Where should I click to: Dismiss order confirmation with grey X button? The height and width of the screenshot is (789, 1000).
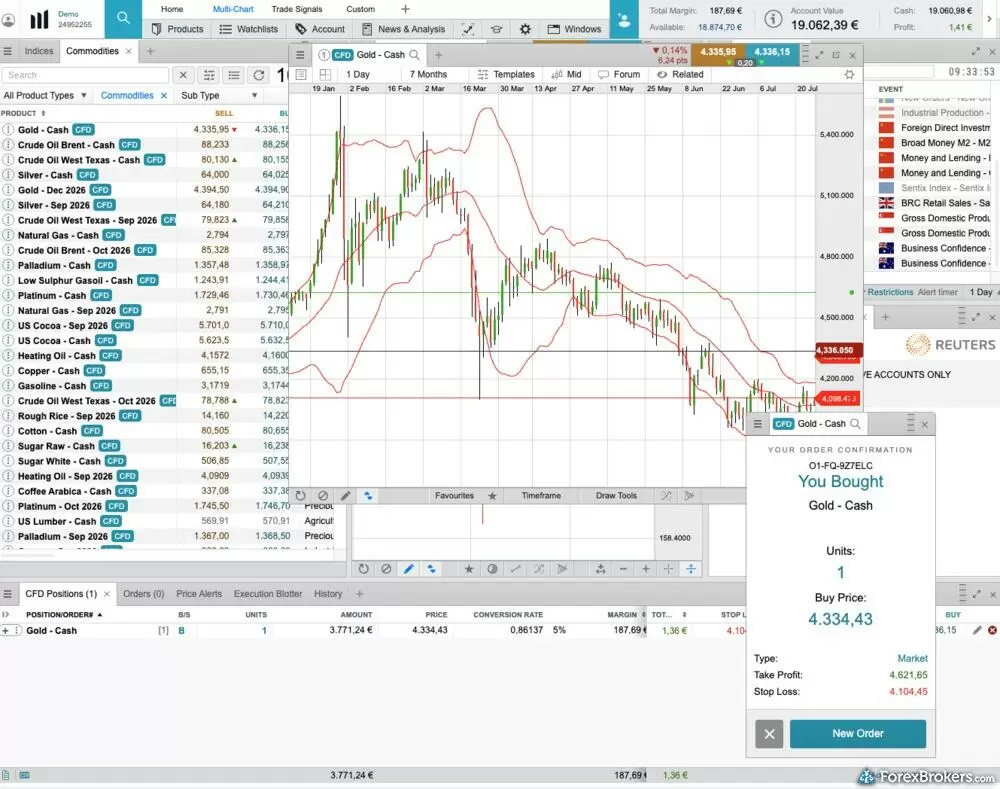tap(769, 734)
